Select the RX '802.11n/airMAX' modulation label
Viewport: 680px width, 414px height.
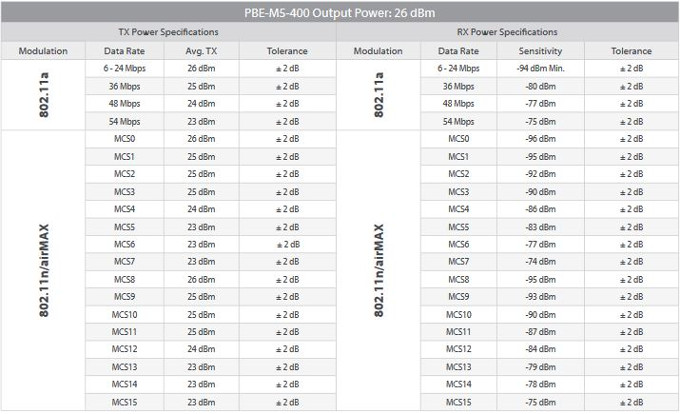[378, 270]
